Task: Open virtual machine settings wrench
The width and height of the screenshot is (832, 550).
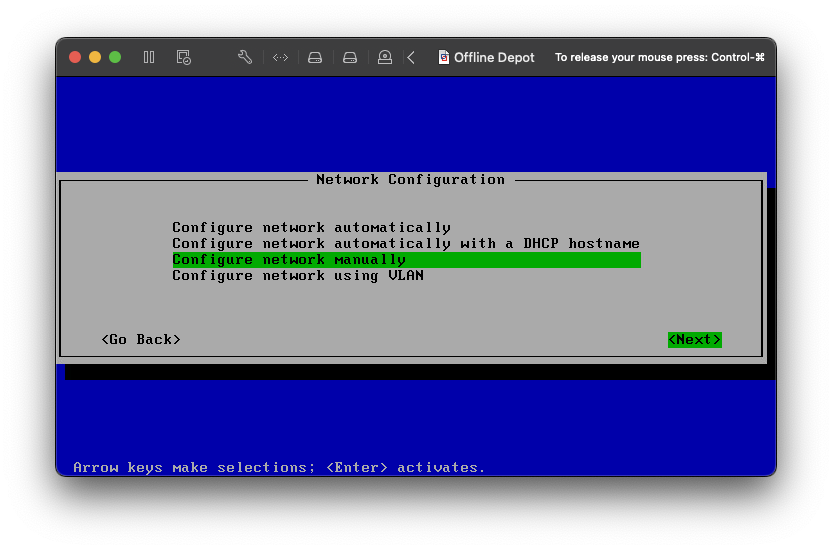Action: tap(245, 57)
